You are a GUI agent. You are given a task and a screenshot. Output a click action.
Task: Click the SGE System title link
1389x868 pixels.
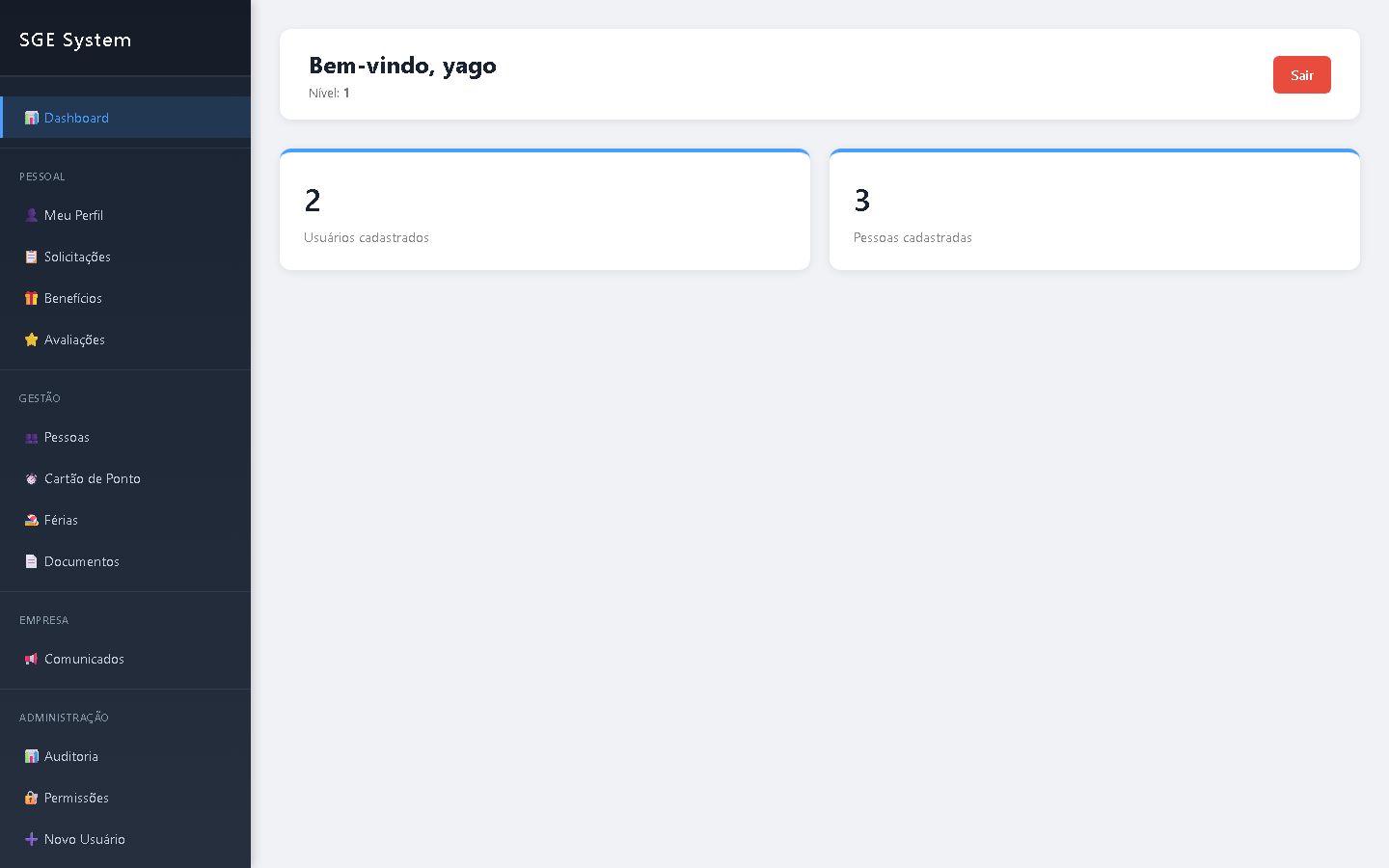[x=75, y=40]
